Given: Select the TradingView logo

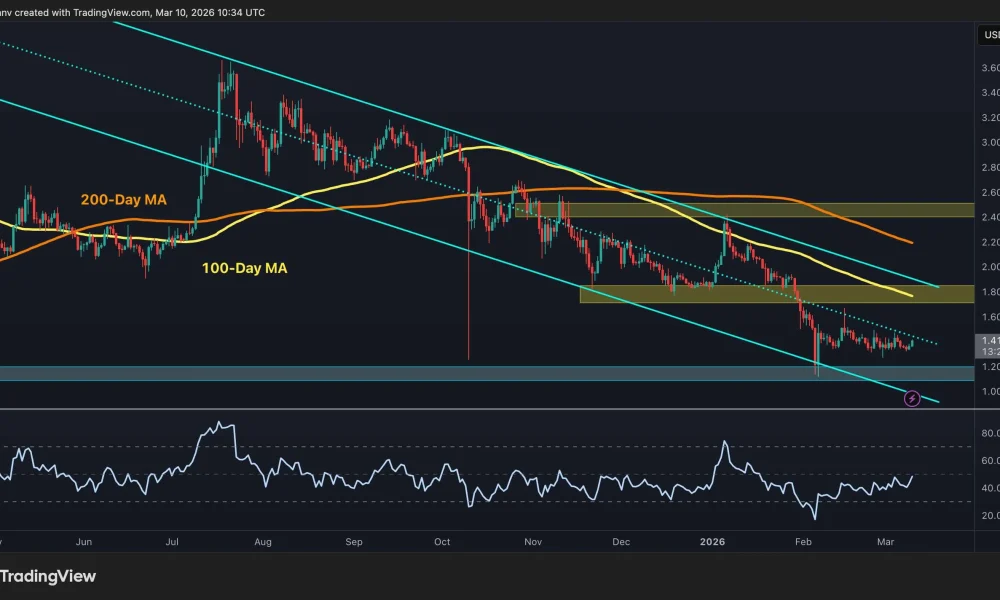Looking at the screenshot, I should point(48,576).
